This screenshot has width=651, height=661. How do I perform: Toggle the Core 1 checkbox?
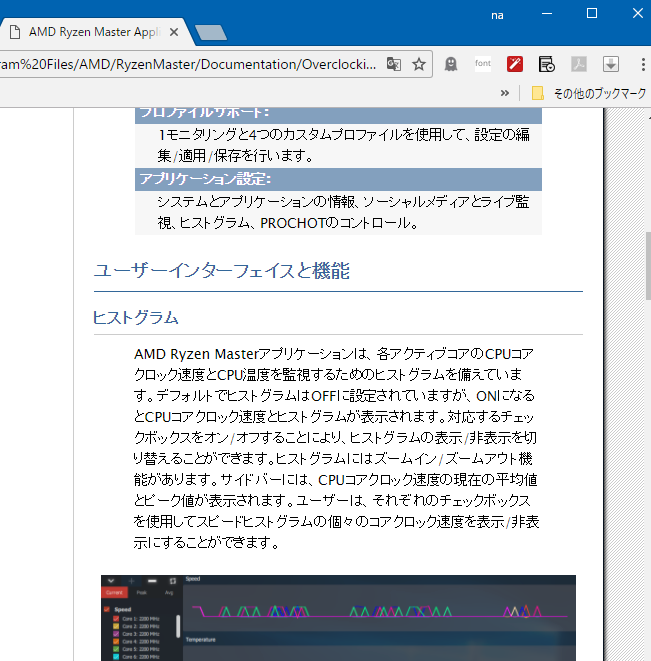[x=116, y=619]
